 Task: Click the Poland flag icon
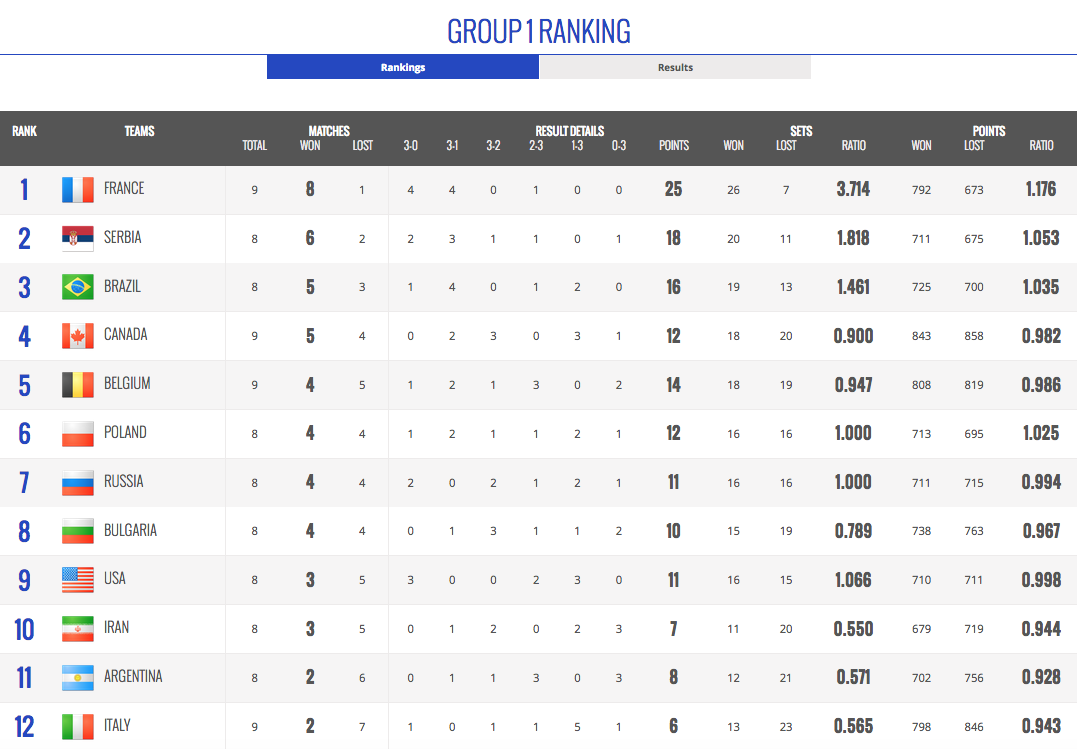pyautogui.click(x=77, y=433)
